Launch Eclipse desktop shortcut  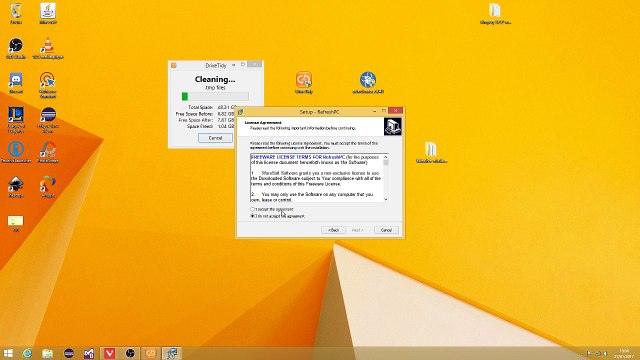coord(48,119)
